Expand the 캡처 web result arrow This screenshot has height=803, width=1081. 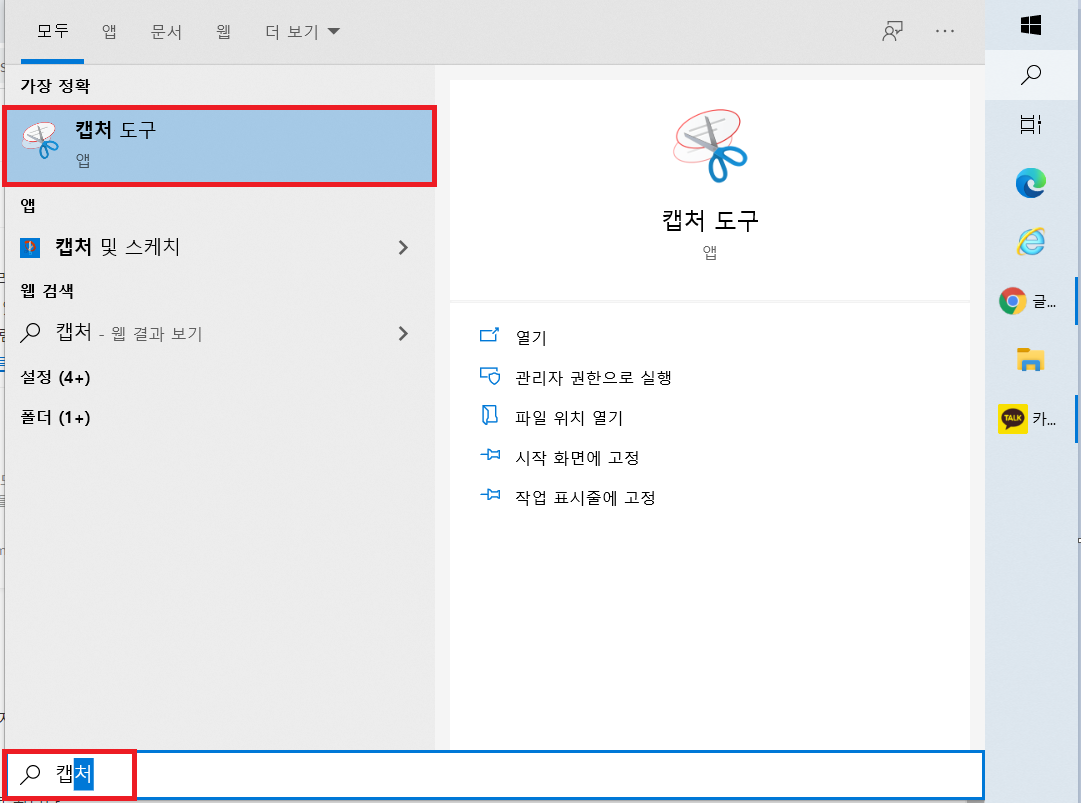[x=403, y=334]
